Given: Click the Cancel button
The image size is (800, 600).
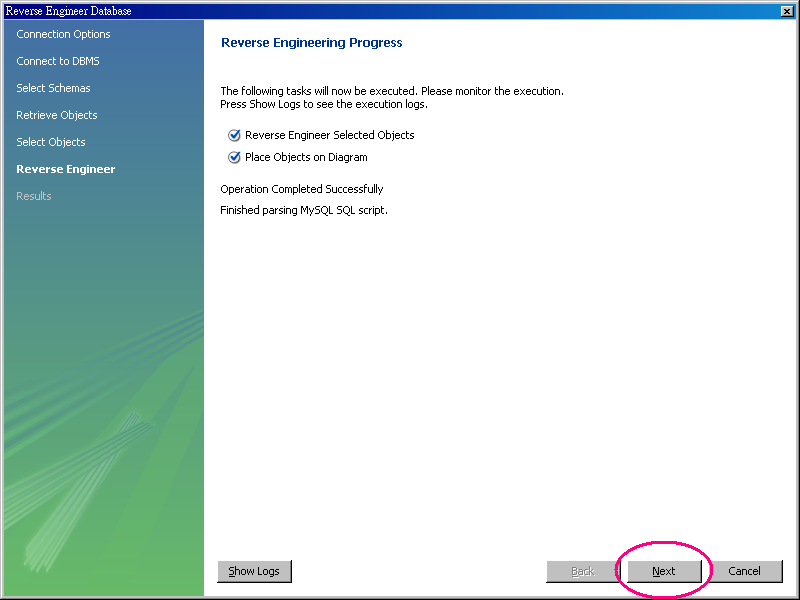Looking at the screenshot, I should (744, 571).
